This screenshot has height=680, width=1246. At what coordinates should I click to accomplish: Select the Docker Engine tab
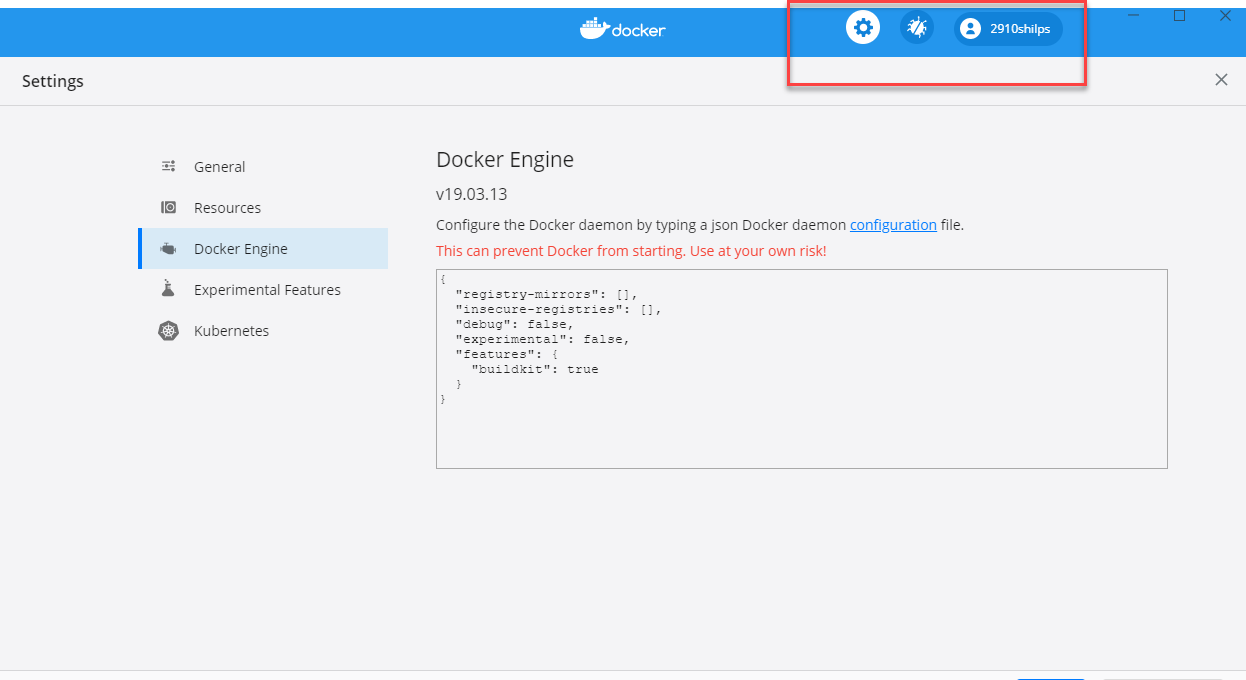point(263,249)
